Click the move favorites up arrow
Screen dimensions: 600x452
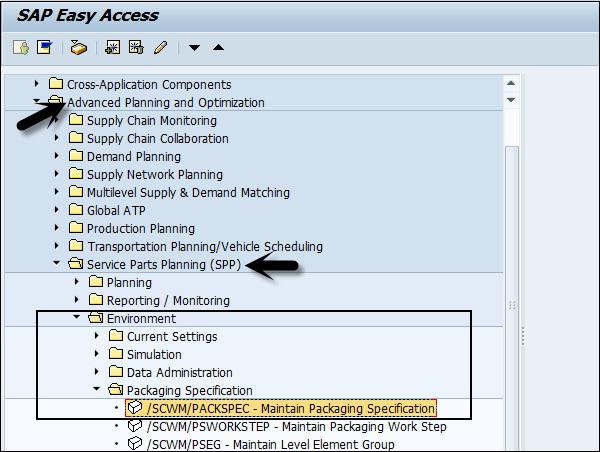point(218,47)
